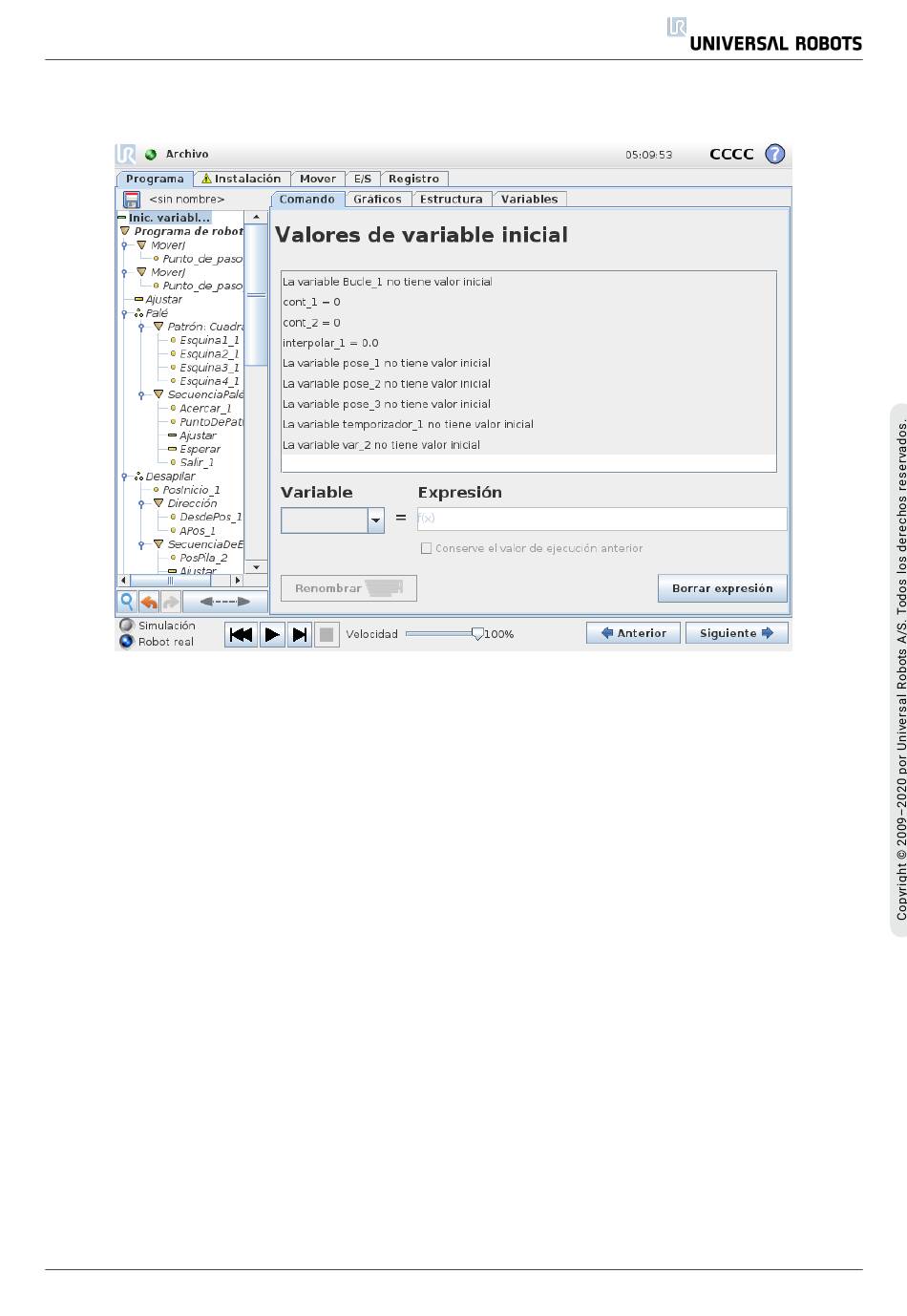Select Acercar_1 waypoint

205,409
